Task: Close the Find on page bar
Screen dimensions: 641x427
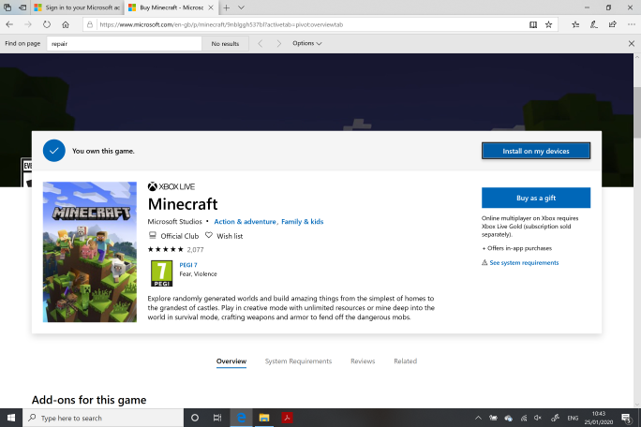Action: pyautogui.click(x=631, y=43)
